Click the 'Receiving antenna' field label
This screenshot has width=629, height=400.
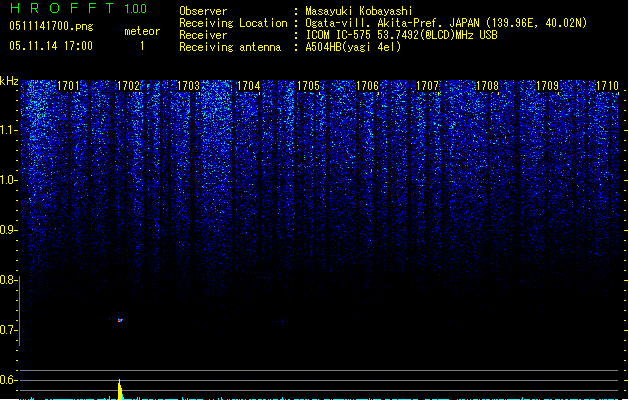tap(230, 47)
